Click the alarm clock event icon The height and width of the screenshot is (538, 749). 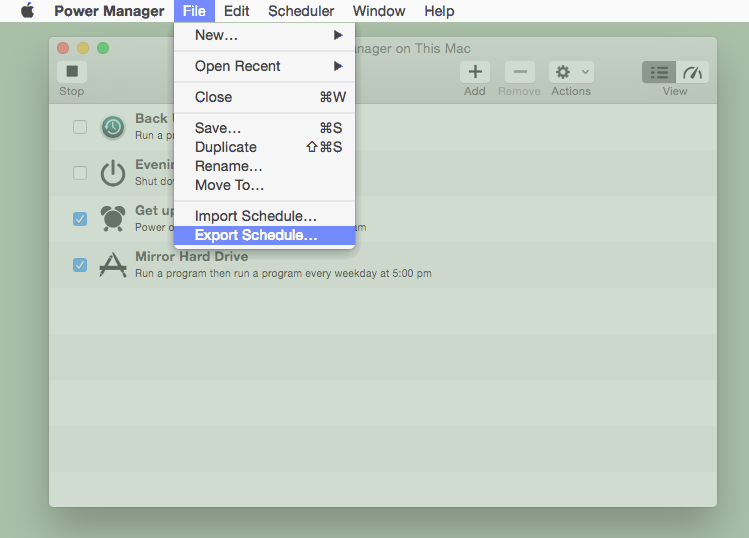(113, 219)
